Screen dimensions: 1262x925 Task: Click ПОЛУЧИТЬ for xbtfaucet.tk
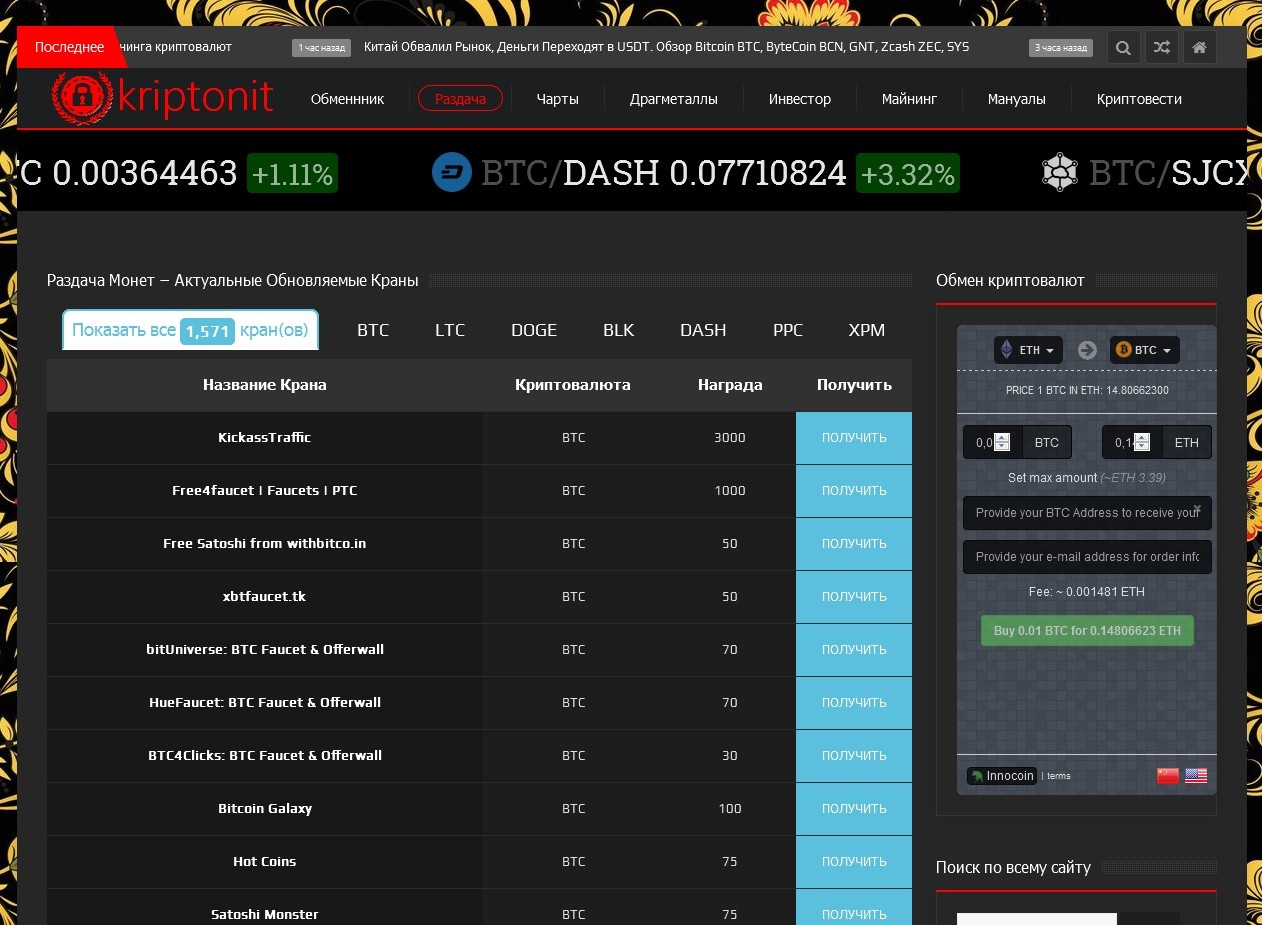point(854,597)
